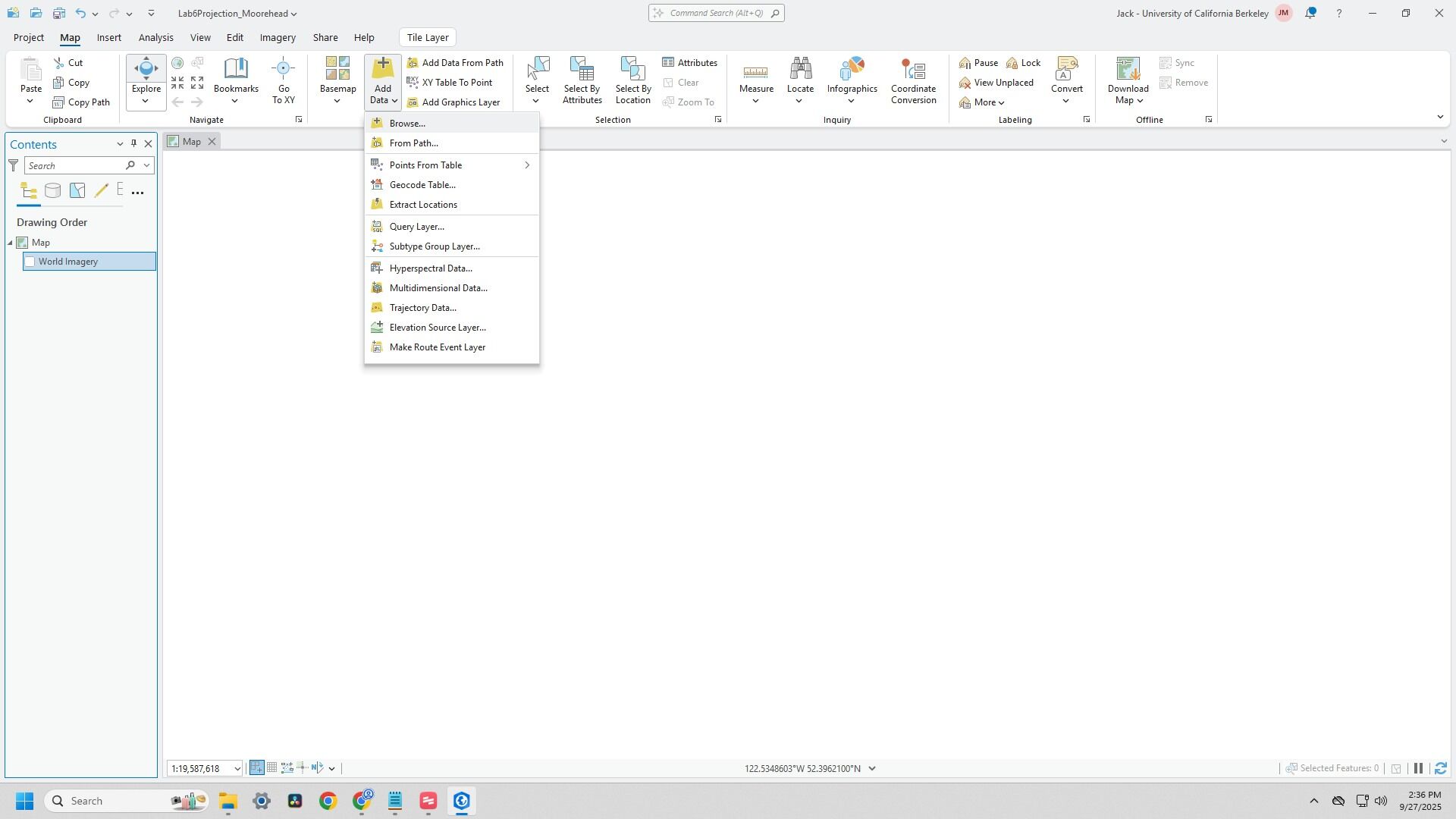The height and width of the screenshot is (819, 1456).
Task: Open the Coordinate Conversion tool
Action: 913,80
